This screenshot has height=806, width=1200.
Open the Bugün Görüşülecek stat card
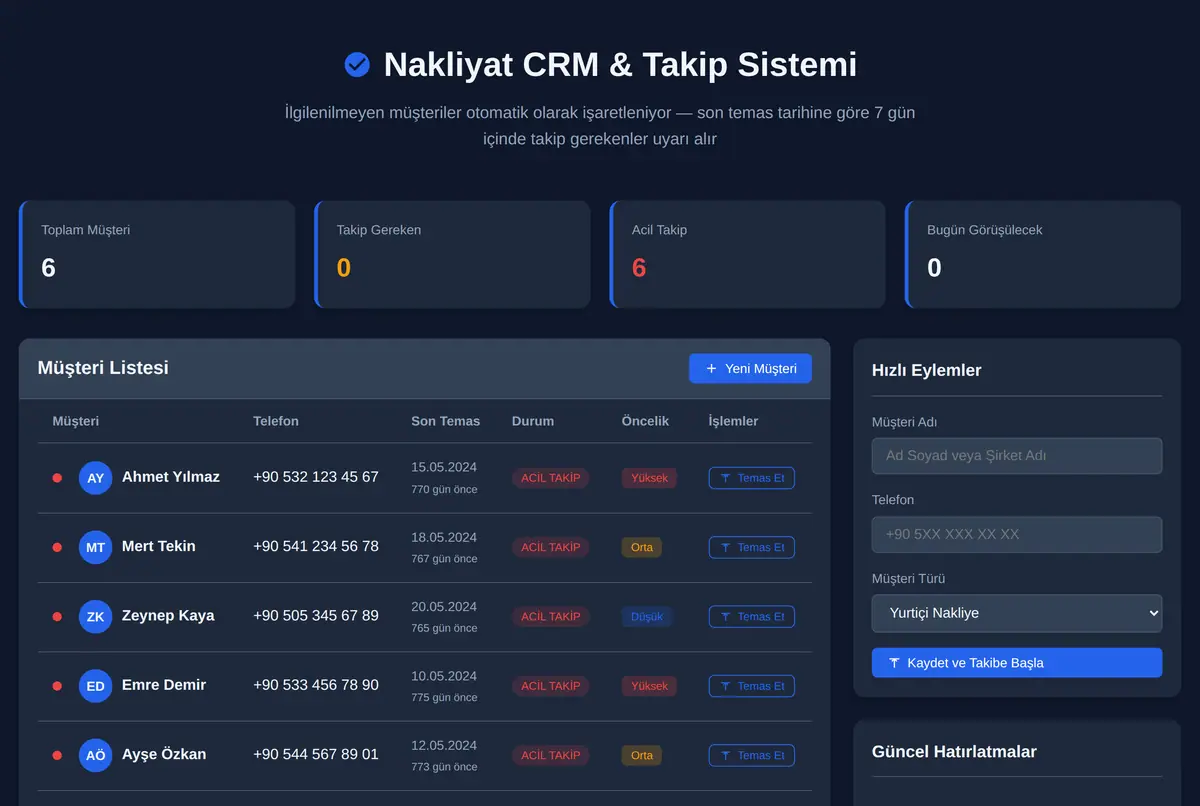pyautogui.click(x=1043, y=254)
